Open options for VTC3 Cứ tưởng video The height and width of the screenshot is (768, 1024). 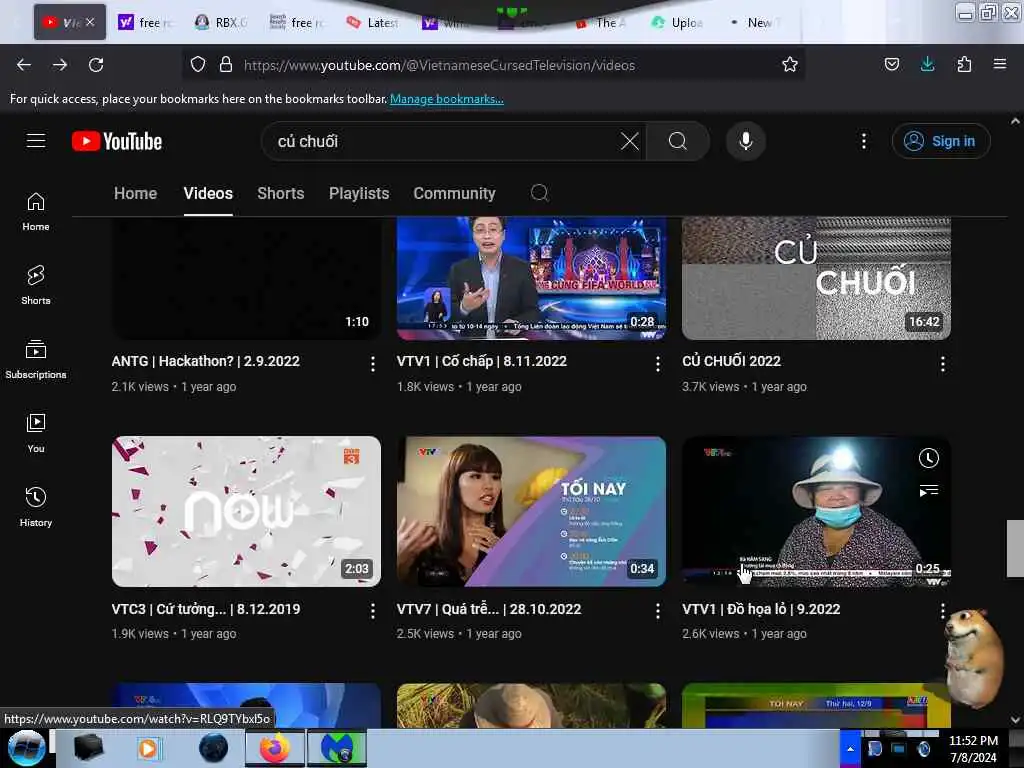pos(372,611)
